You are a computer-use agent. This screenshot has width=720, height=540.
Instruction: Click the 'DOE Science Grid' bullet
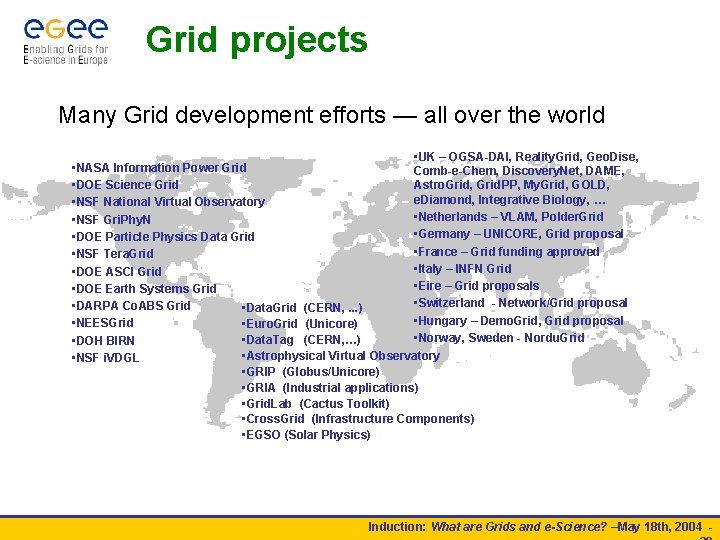point(125,185)
